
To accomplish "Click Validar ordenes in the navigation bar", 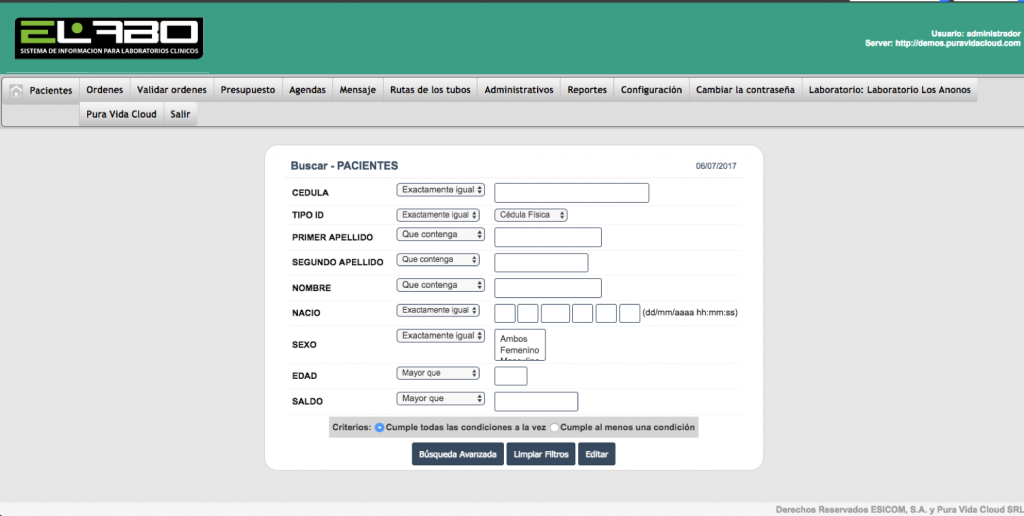I will click(172, 90).
